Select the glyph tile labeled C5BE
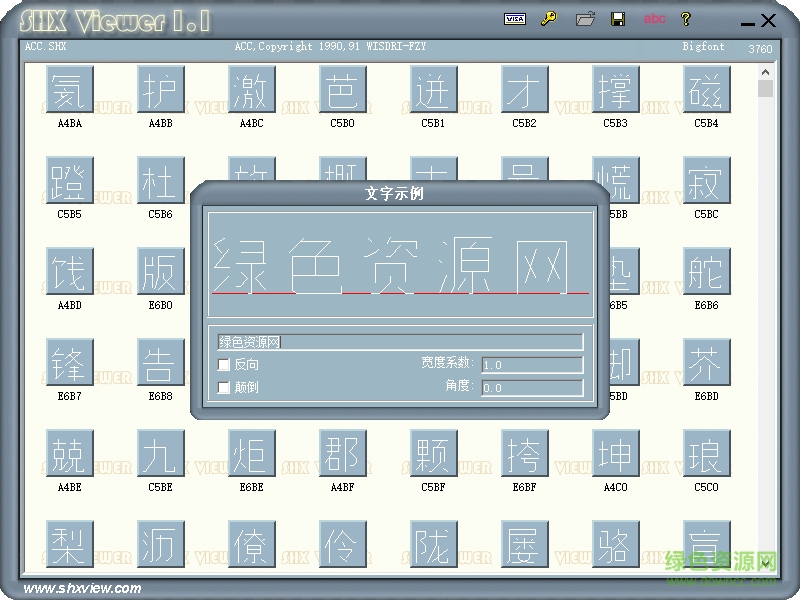 coord(161,453)
